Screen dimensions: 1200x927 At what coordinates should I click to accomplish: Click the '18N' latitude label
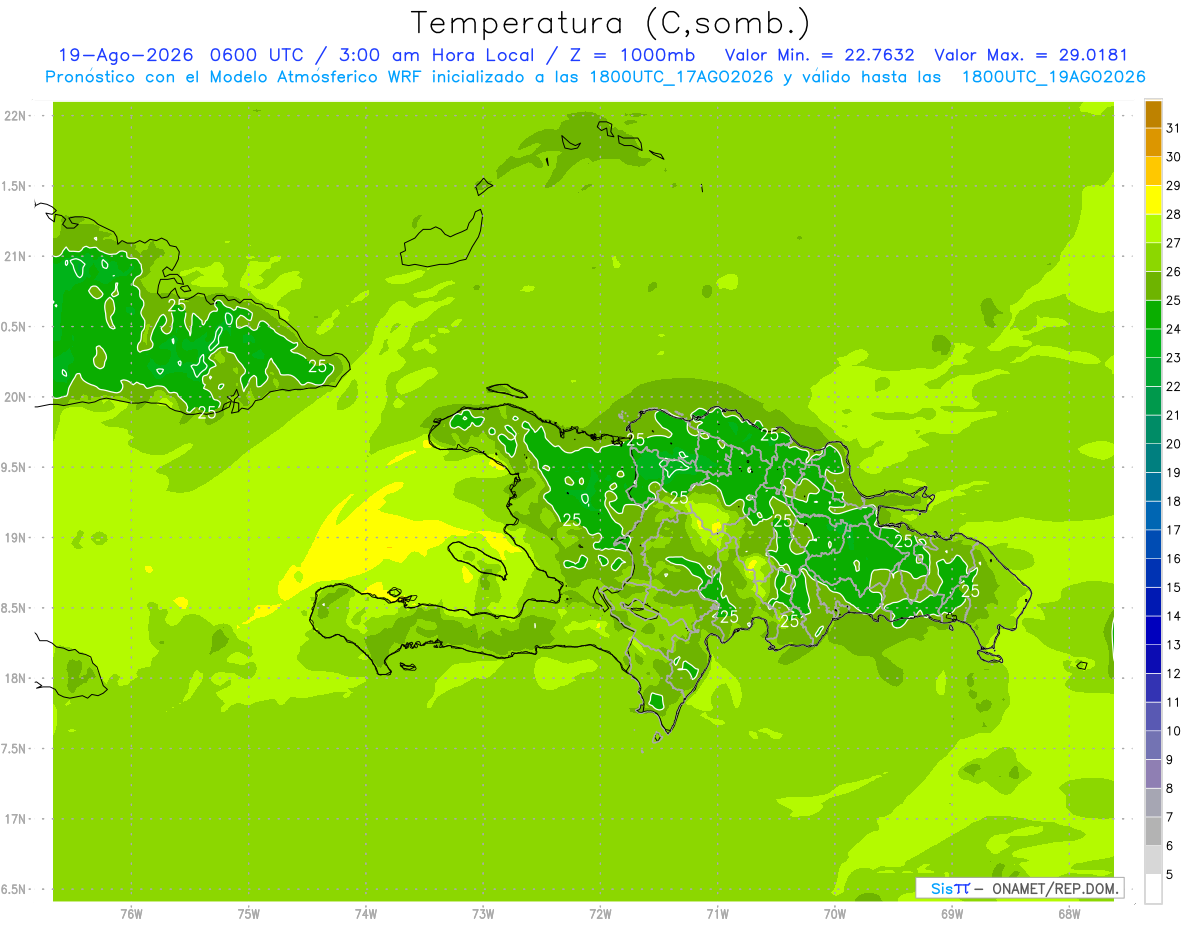pos(14,678)
